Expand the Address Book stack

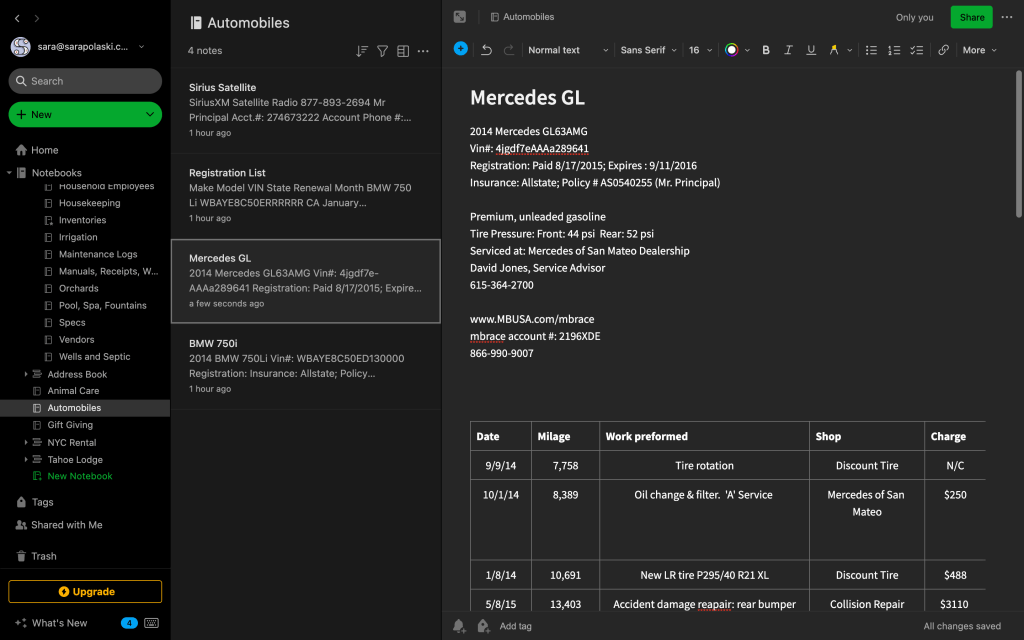coord(25,374)
